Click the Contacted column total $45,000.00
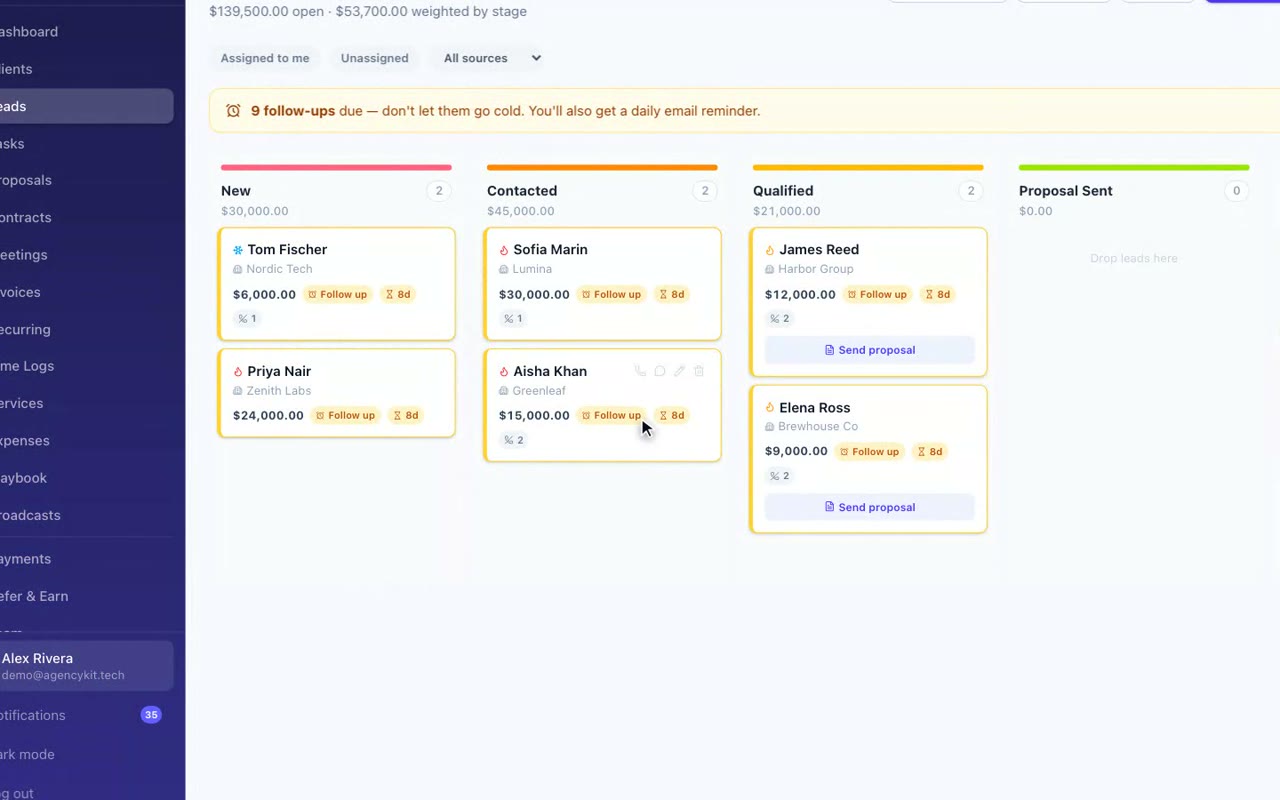Screen dimensions: 1280x800 coord(520,211)
